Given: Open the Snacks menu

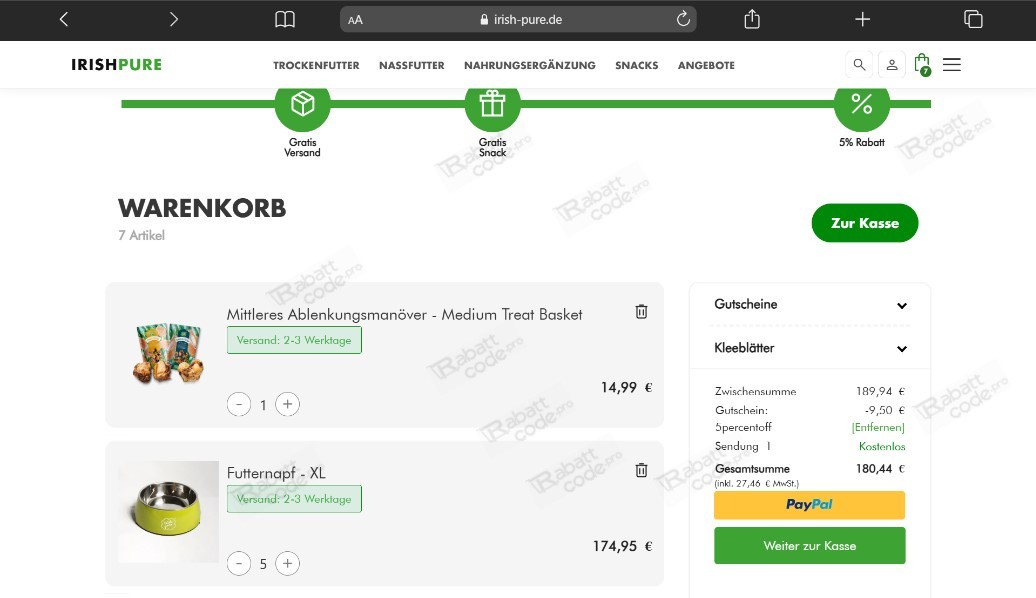Looking at the screenshot, I should (636, 65).
